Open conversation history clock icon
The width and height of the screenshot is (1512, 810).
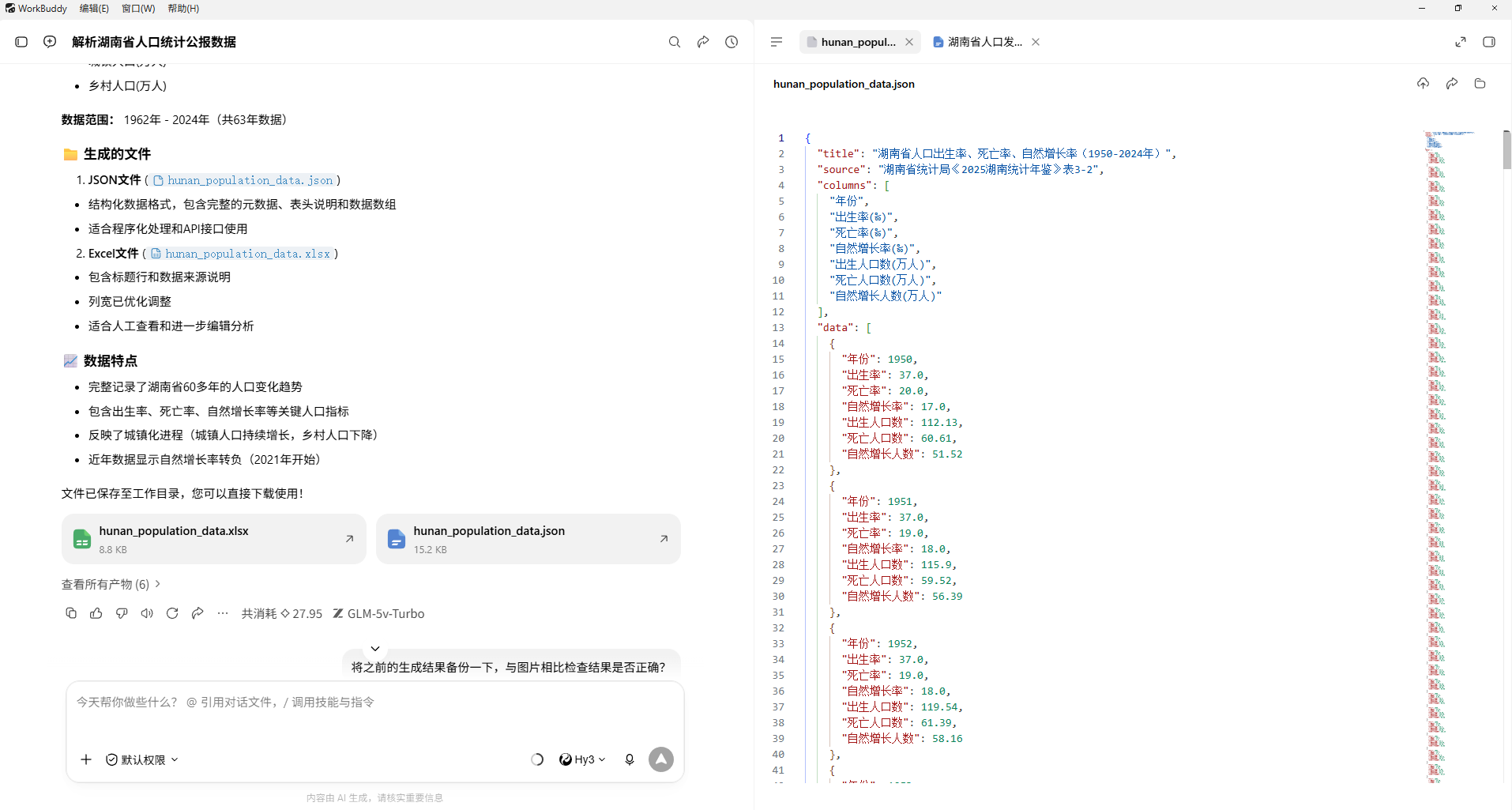coord(732,42)
